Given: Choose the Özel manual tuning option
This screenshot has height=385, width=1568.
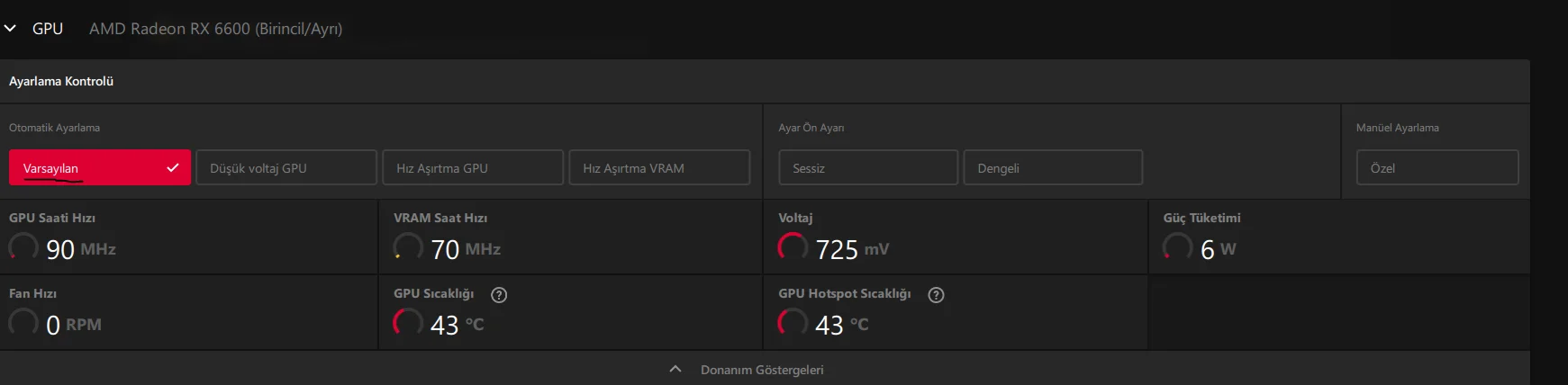Looking at the screenshot, I should [x=1437, y=168].
